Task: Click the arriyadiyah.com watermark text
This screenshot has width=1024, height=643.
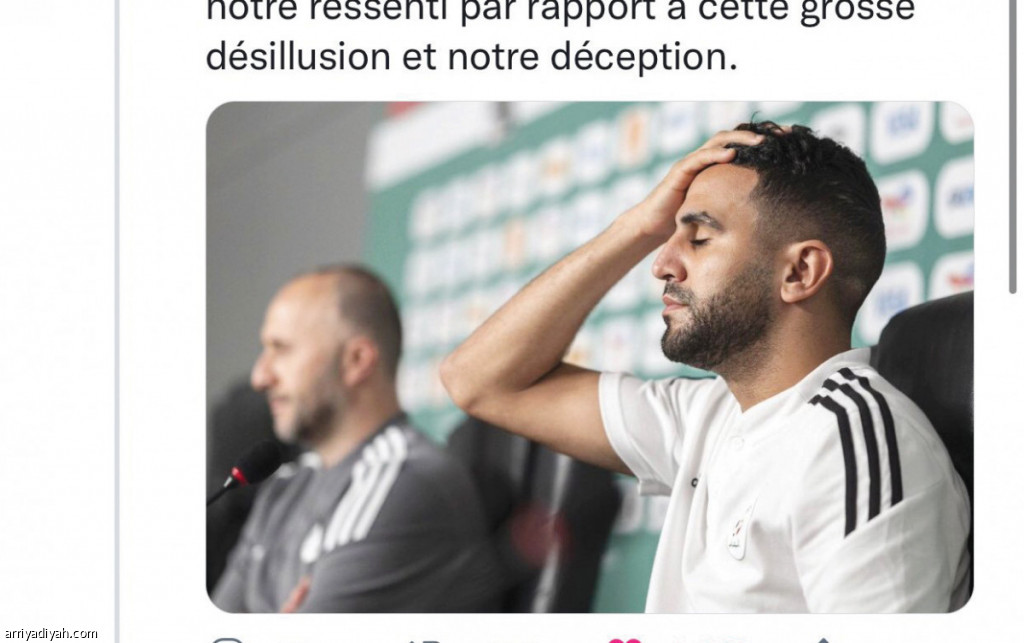Action: [x=51, y=633]
